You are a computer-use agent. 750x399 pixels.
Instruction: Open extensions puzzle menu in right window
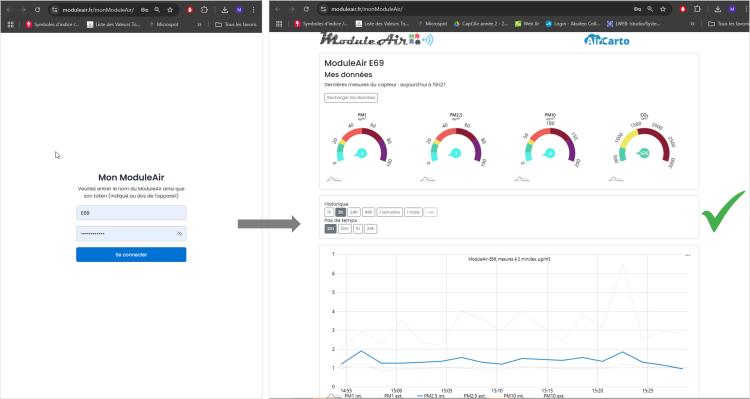click(x=697, y=9)
